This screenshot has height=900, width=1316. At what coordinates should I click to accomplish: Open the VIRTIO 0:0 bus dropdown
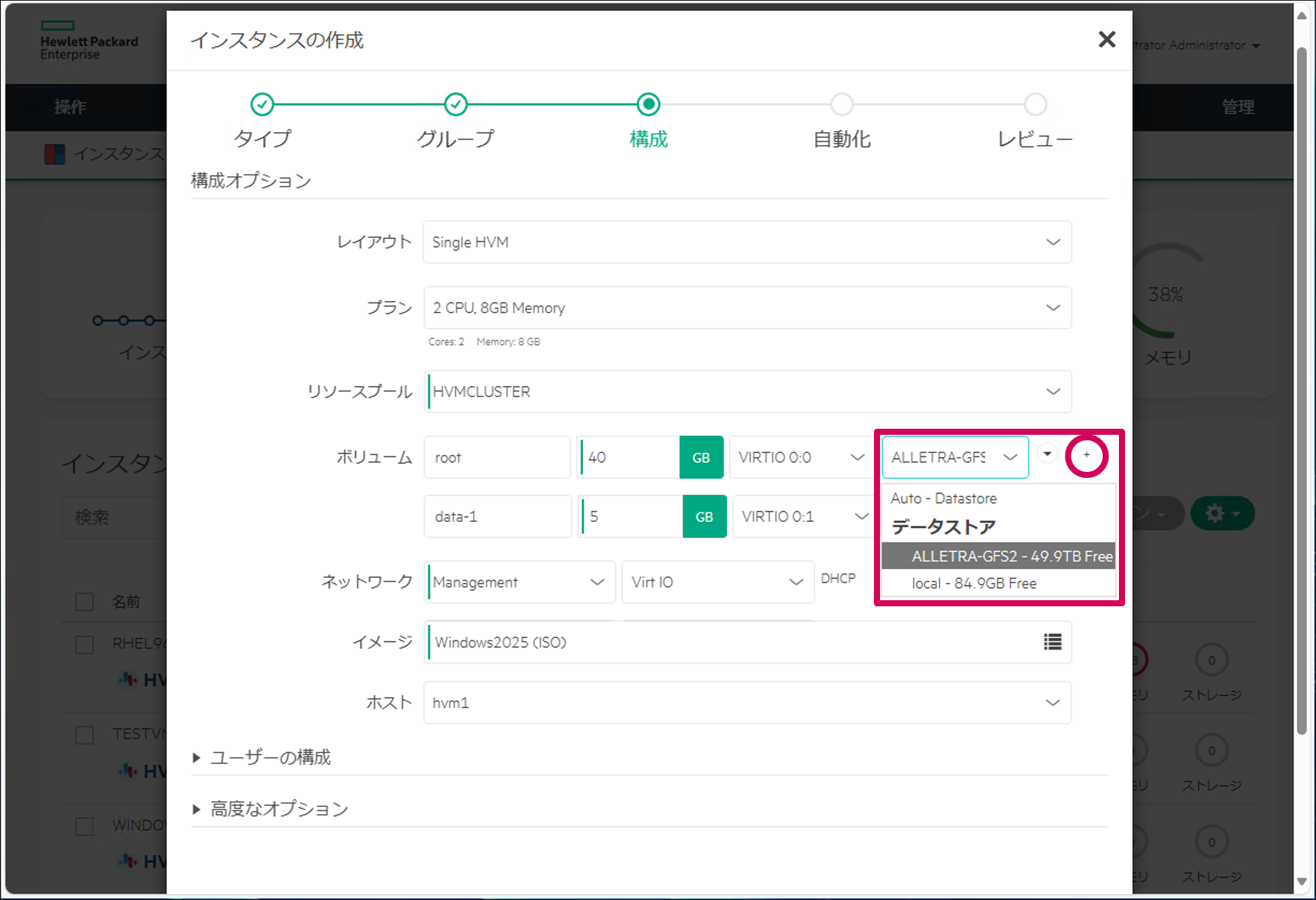800,457
